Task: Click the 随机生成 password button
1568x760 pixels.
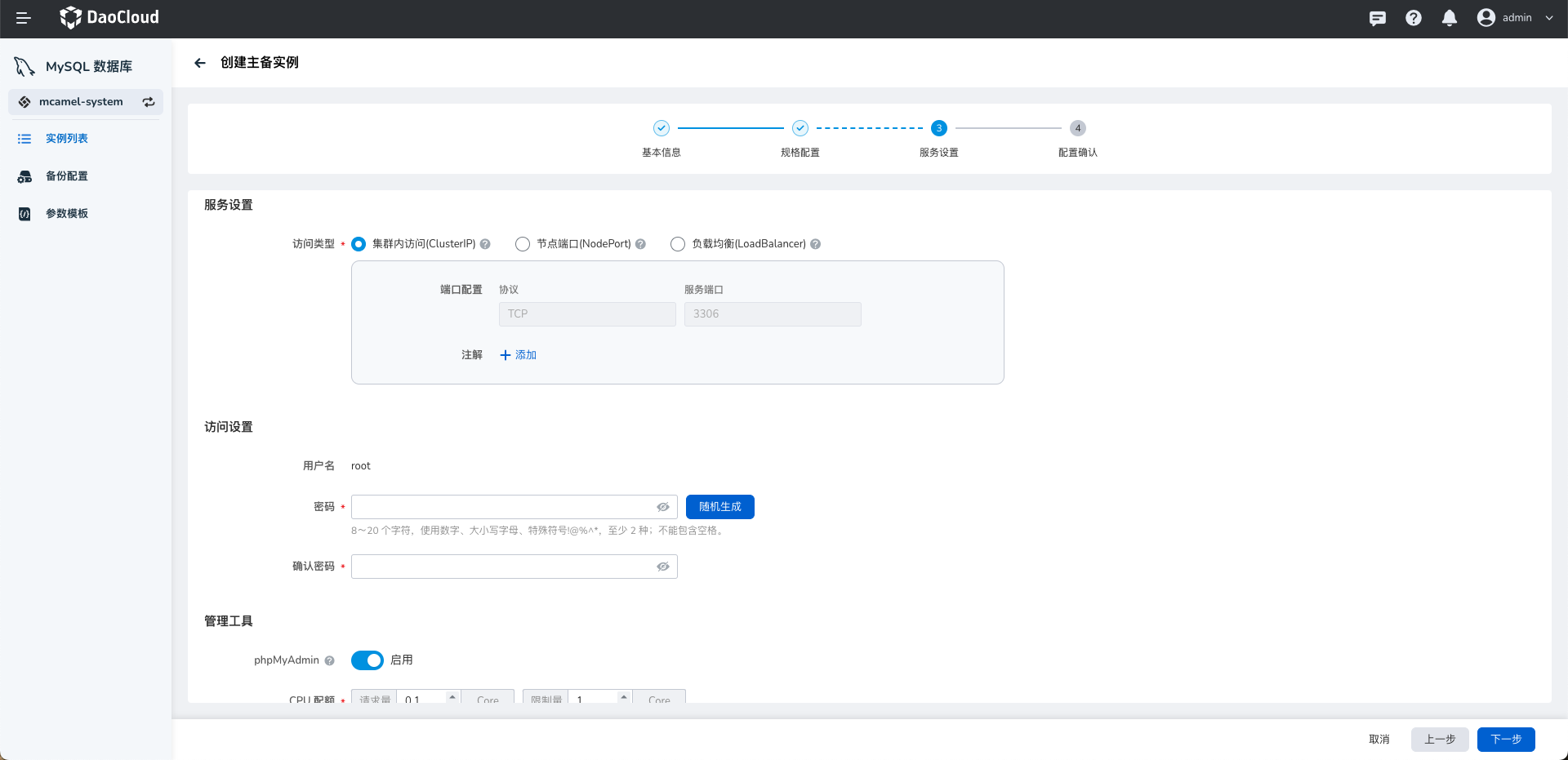Action: click(x=719, y=507)
